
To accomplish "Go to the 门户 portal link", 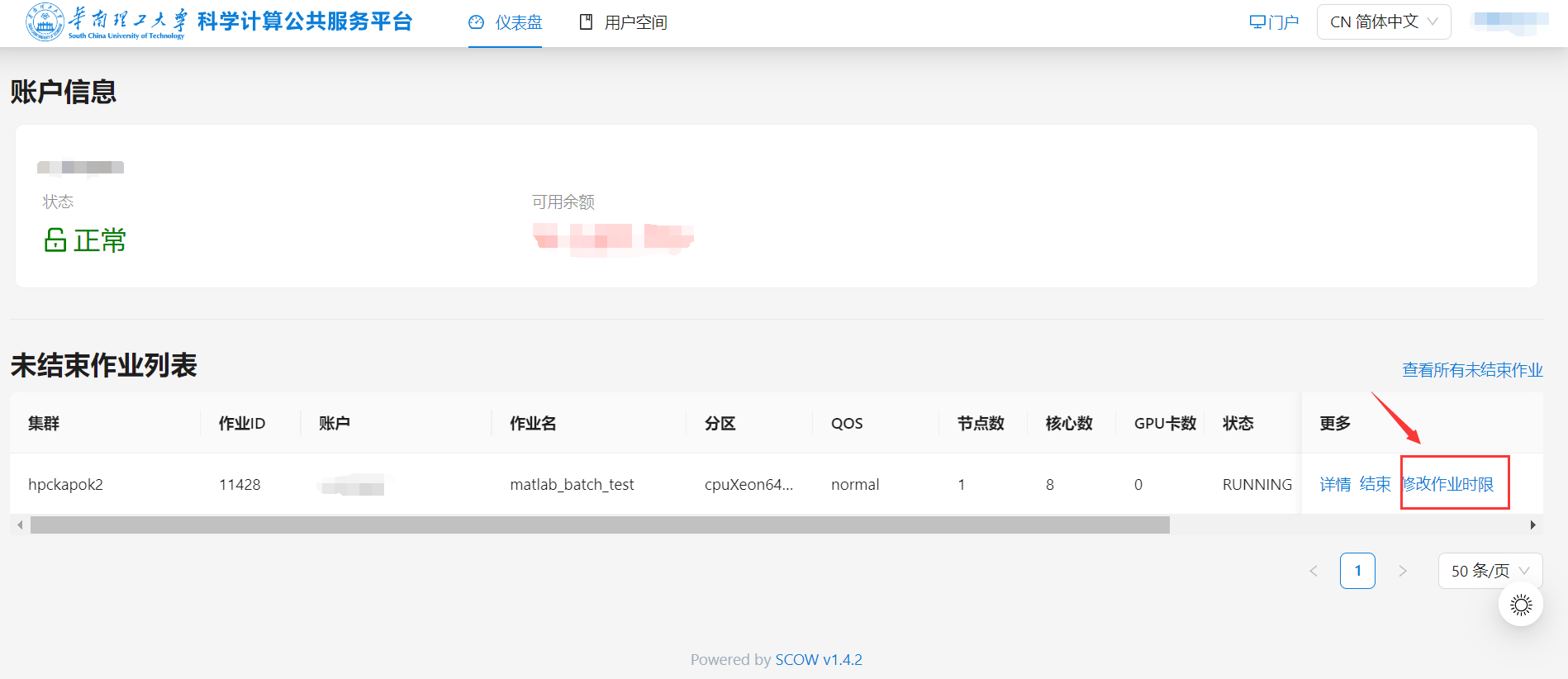I will click(1274, 22).
